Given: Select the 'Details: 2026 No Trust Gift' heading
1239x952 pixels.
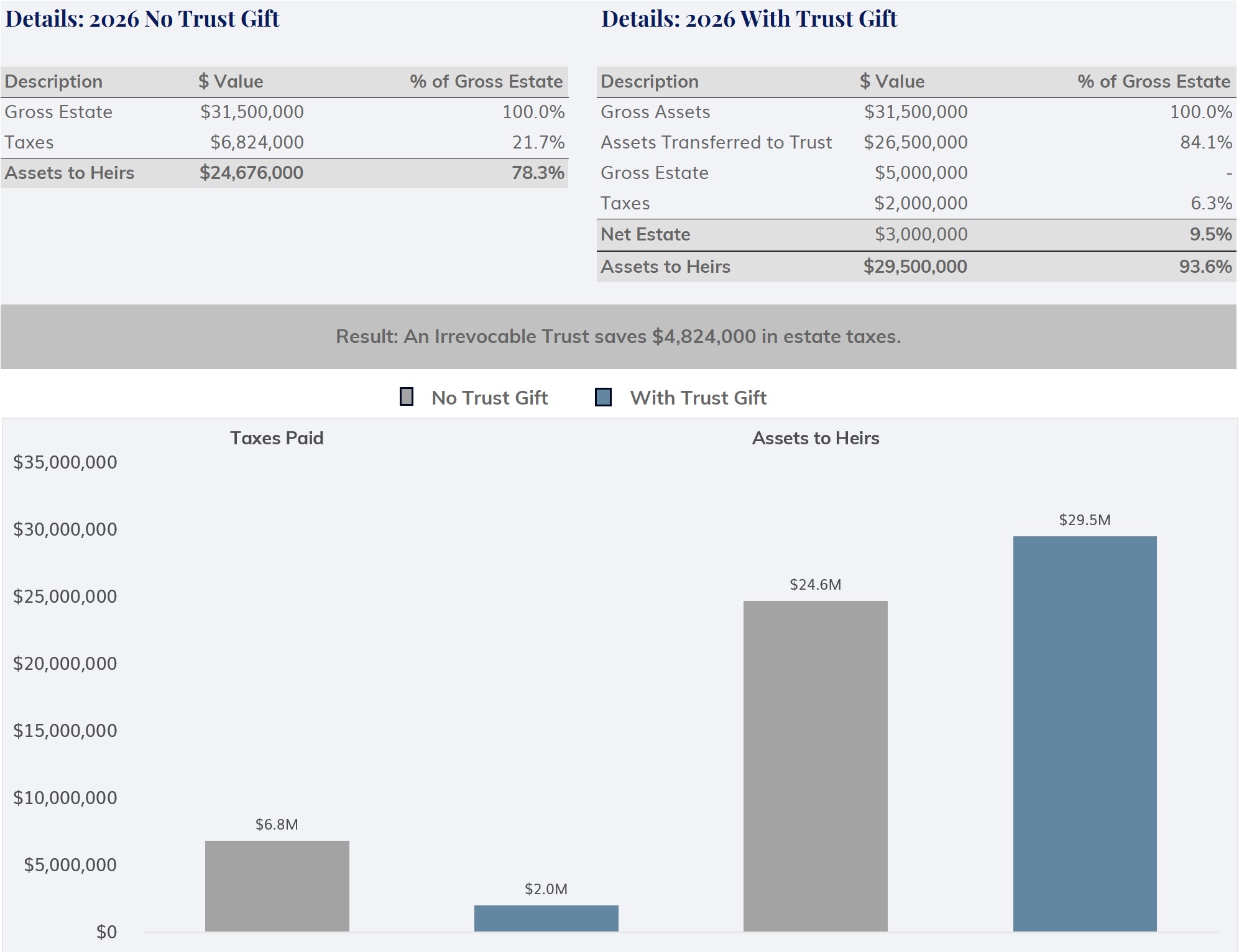Looking at the screenshot, I should (142, 19).
